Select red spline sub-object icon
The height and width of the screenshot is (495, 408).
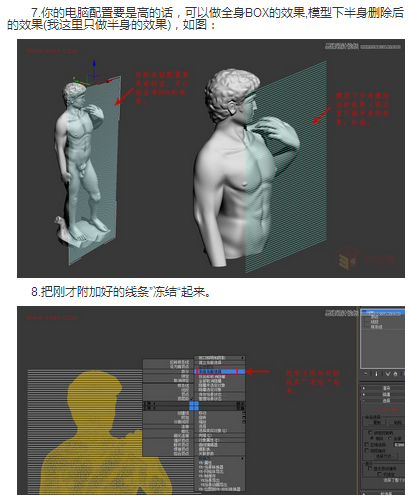(x=394, y=410)
